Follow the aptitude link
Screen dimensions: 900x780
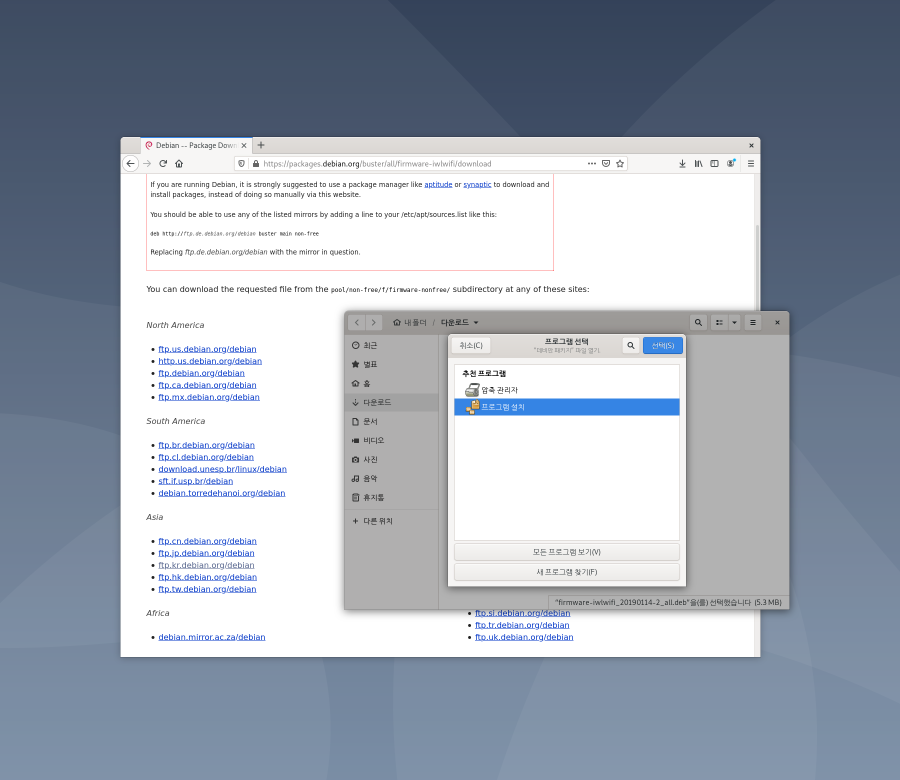(438, 184)
